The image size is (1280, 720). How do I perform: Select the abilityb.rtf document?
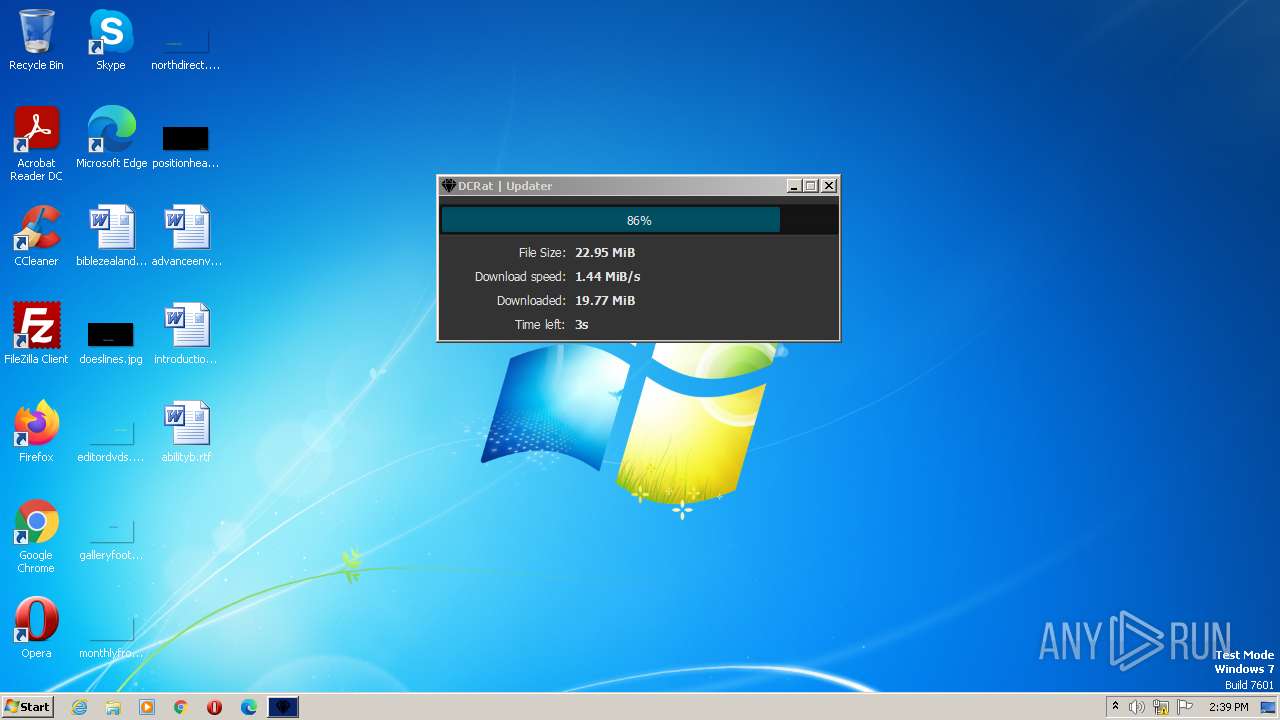(186, 432)
